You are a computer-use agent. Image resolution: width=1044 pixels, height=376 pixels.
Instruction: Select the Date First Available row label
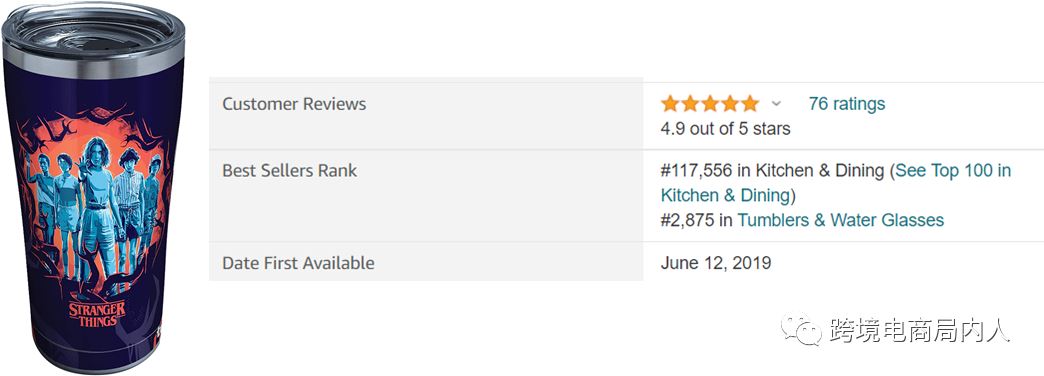tap(298, 263)
